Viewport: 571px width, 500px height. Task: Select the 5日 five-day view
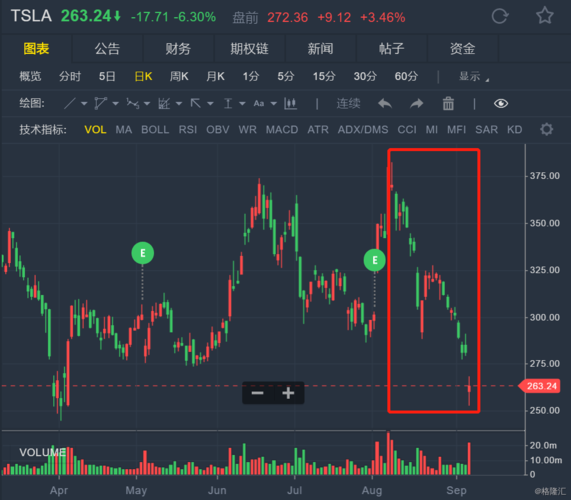[x=107, y=76]
